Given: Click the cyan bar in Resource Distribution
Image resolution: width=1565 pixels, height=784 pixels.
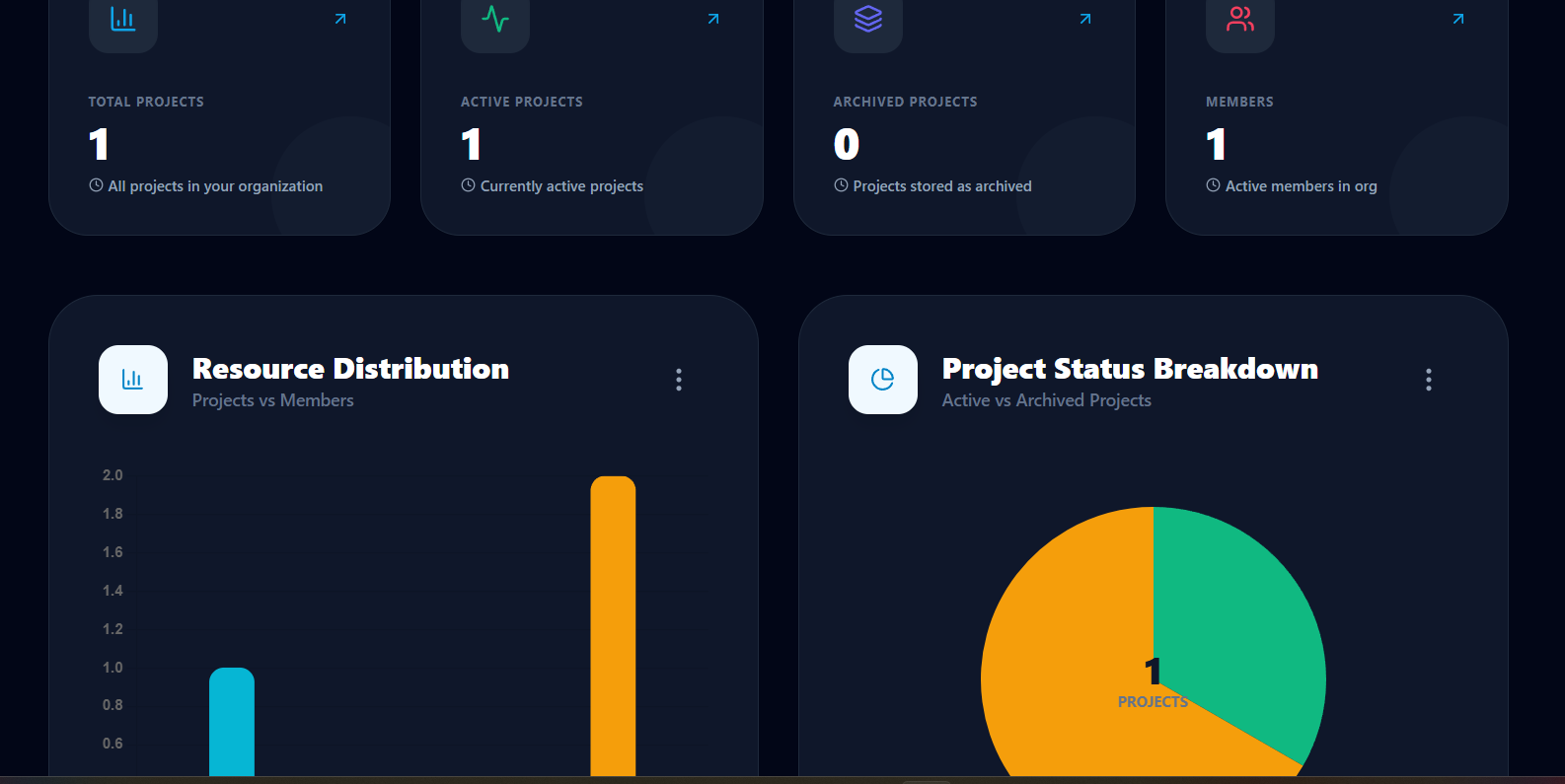Looking at the screenshot, I should pyautogui.click(x=232, y=722).
